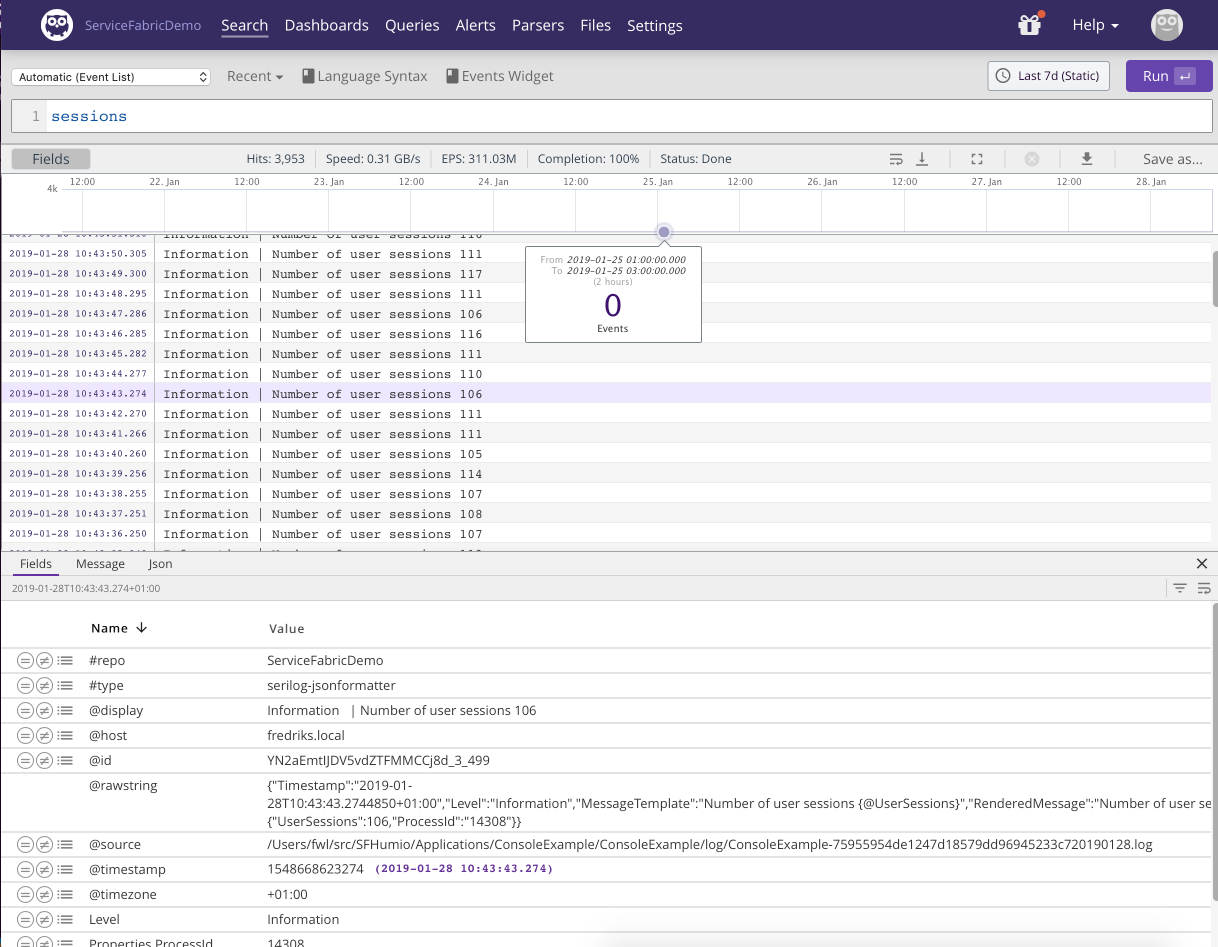Open the Automatic (Event List) dropdown
Image resolution: width=1218 pixels, height=947 pixels.
111,77
